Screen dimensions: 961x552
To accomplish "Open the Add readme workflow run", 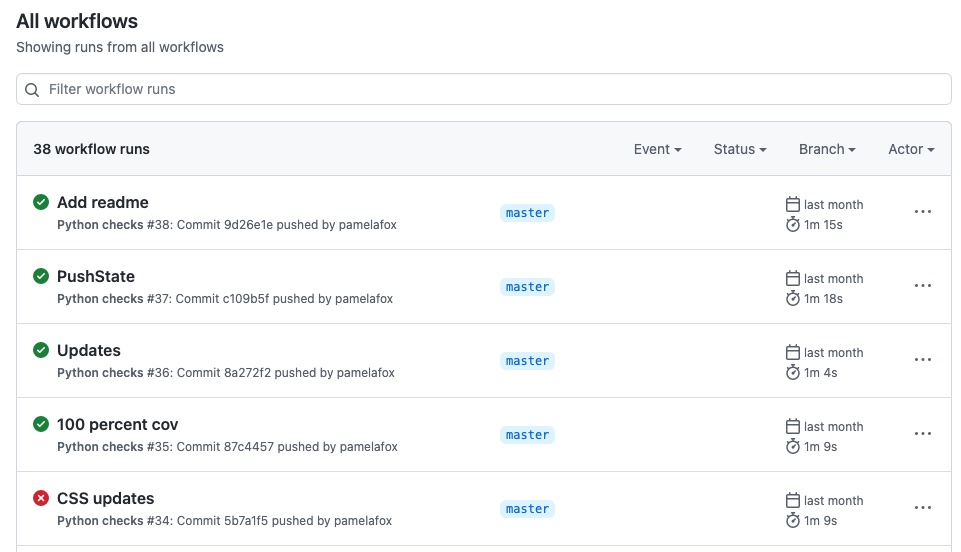I will coord(103,202).
